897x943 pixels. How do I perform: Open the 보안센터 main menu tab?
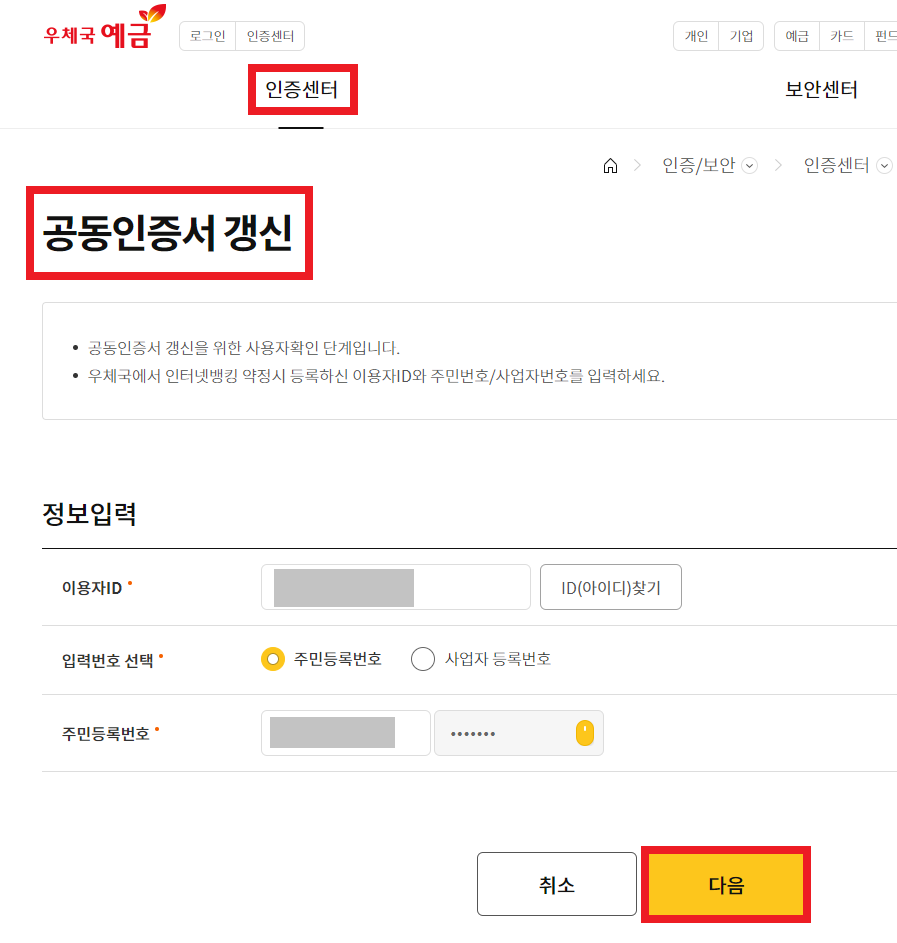click(821, 90)
